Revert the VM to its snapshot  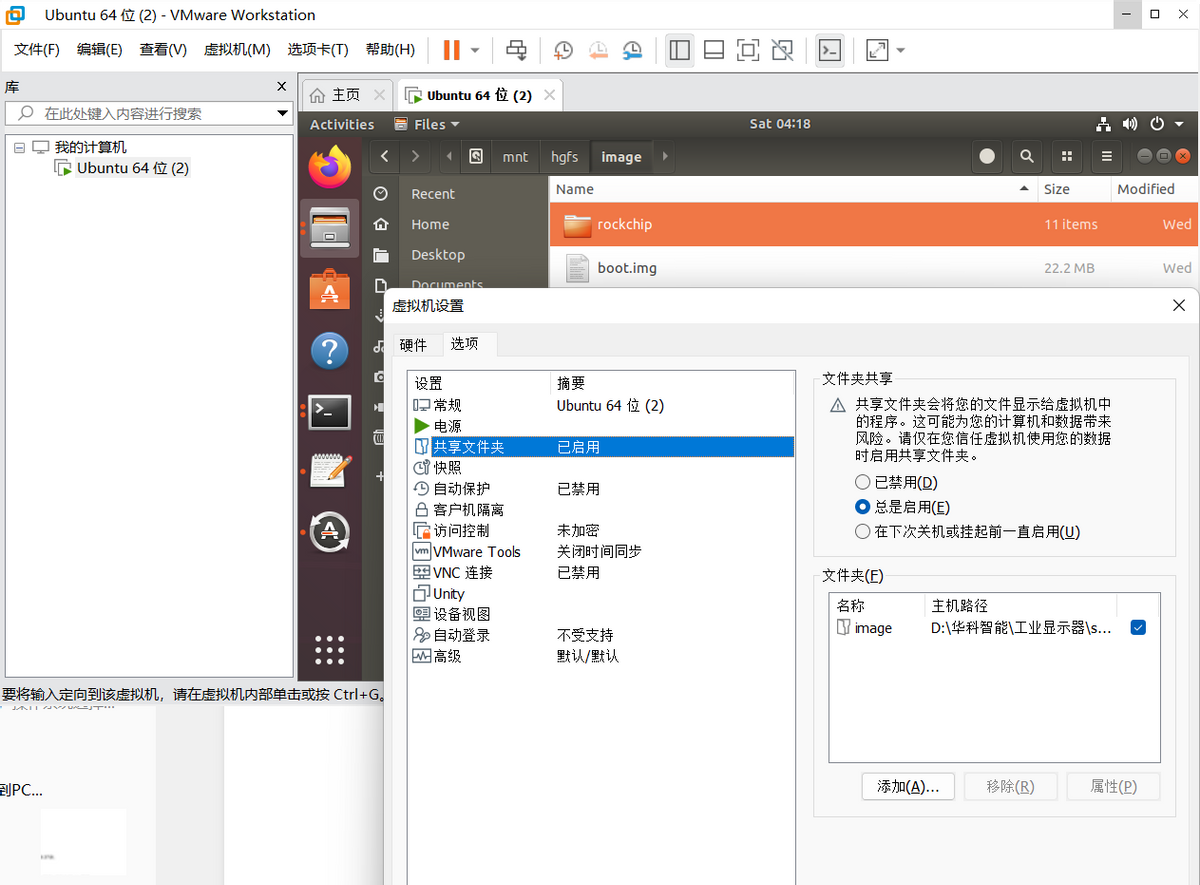598,50
